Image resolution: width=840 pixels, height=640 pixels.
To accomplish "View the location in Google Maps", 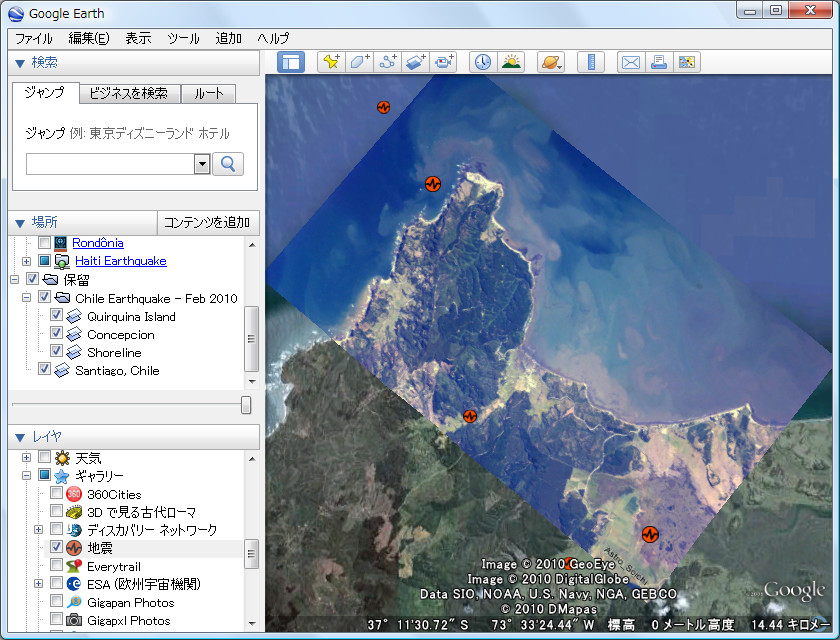I will 686,62.
